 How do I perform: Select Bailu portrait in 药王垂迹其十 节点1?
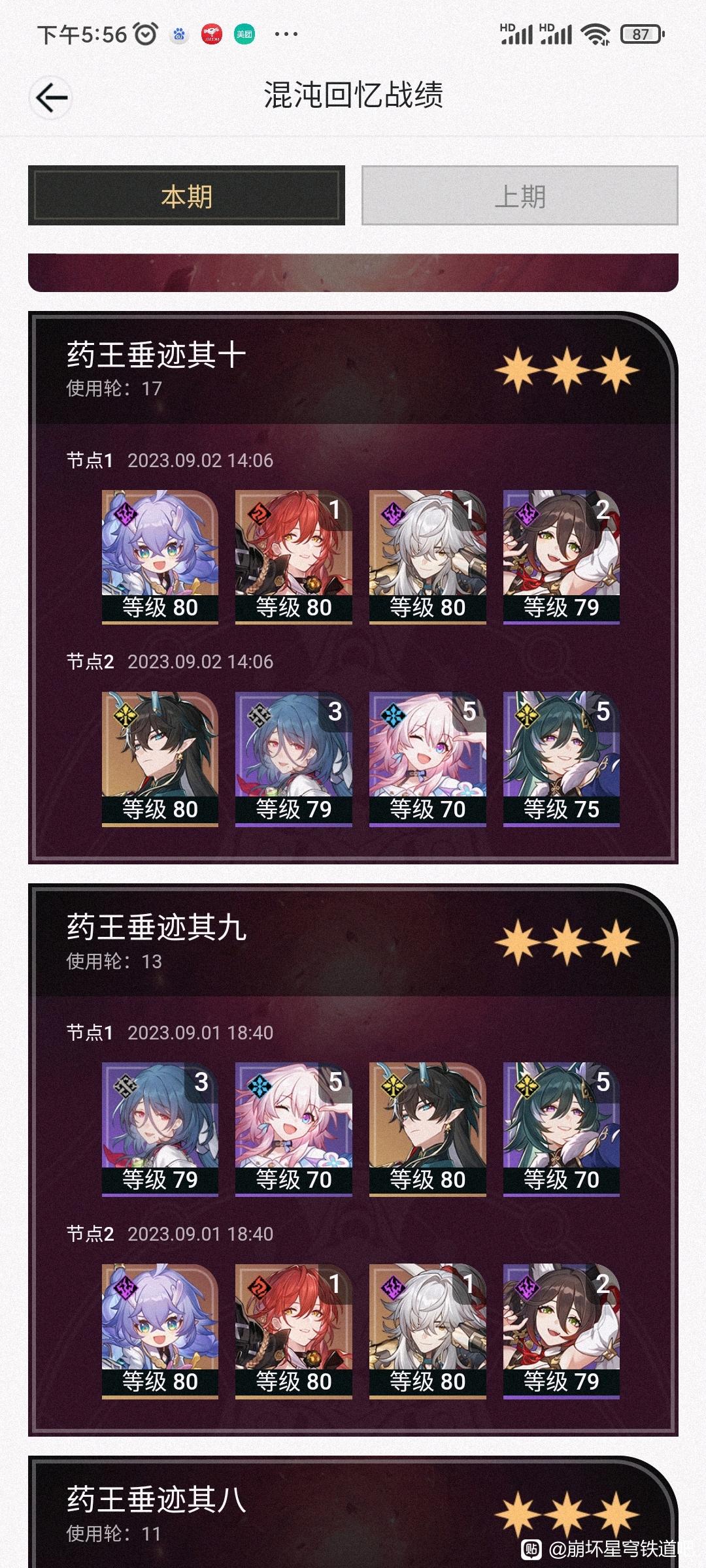pos(160,557)
